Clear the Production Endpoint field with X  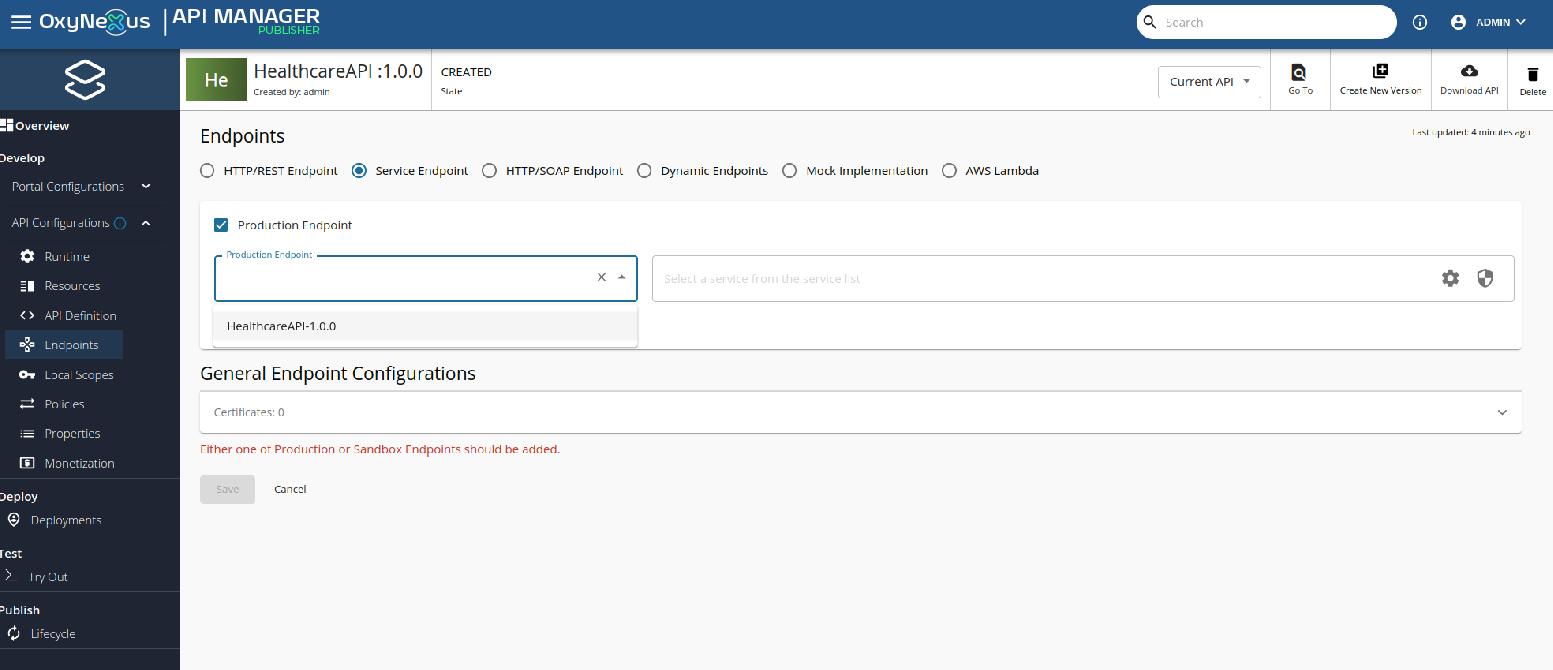point(602,277)
